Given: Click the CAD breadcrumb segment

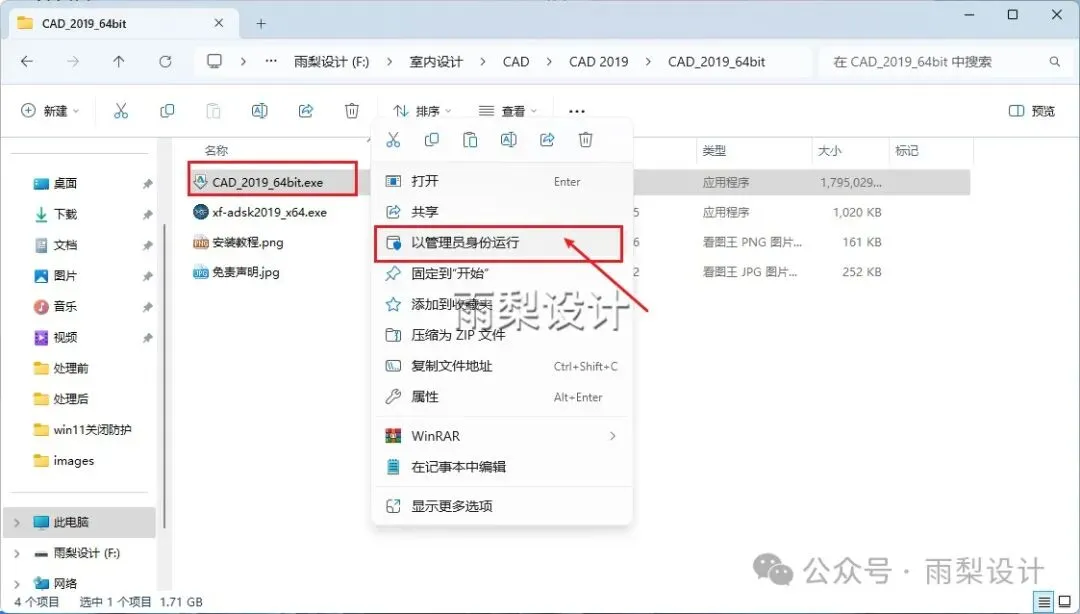Looking at the screenshot, I should [x=516, y=61].
